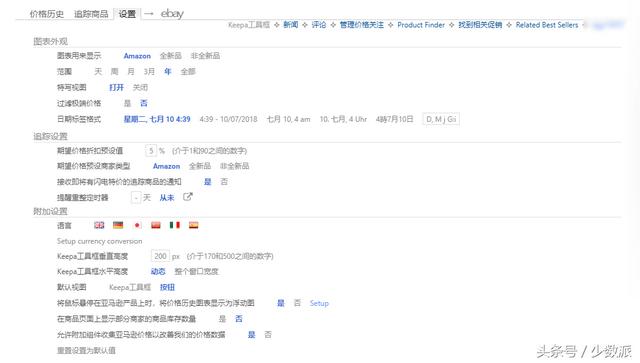This screenshot has height=363, width=640.
Task: Select the German flag language option
Action: tap(118, 225)
